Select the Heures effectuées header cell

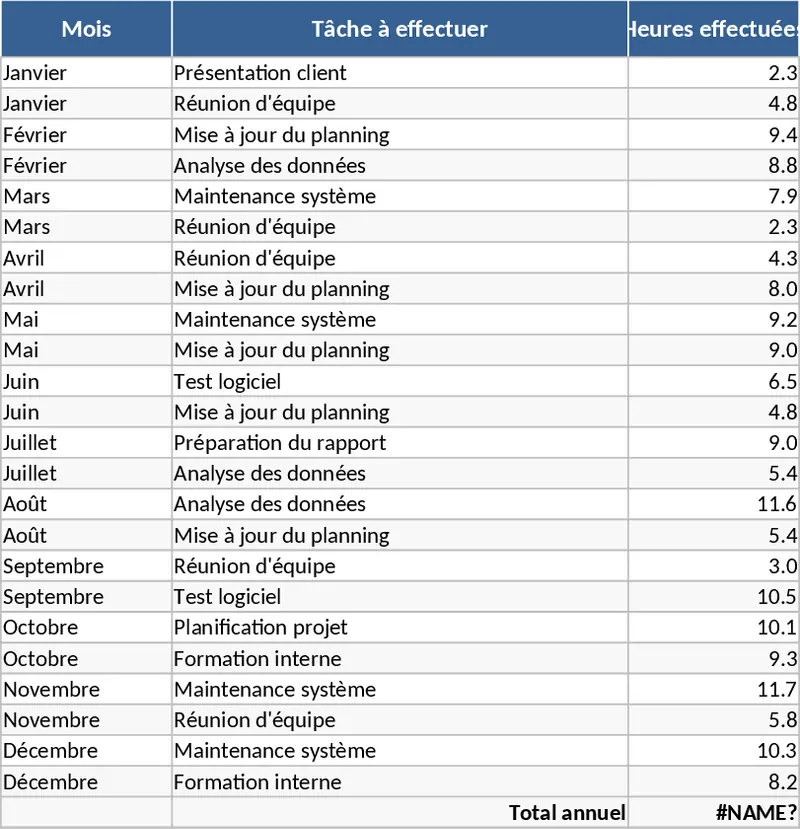click(x=713, y=29)
